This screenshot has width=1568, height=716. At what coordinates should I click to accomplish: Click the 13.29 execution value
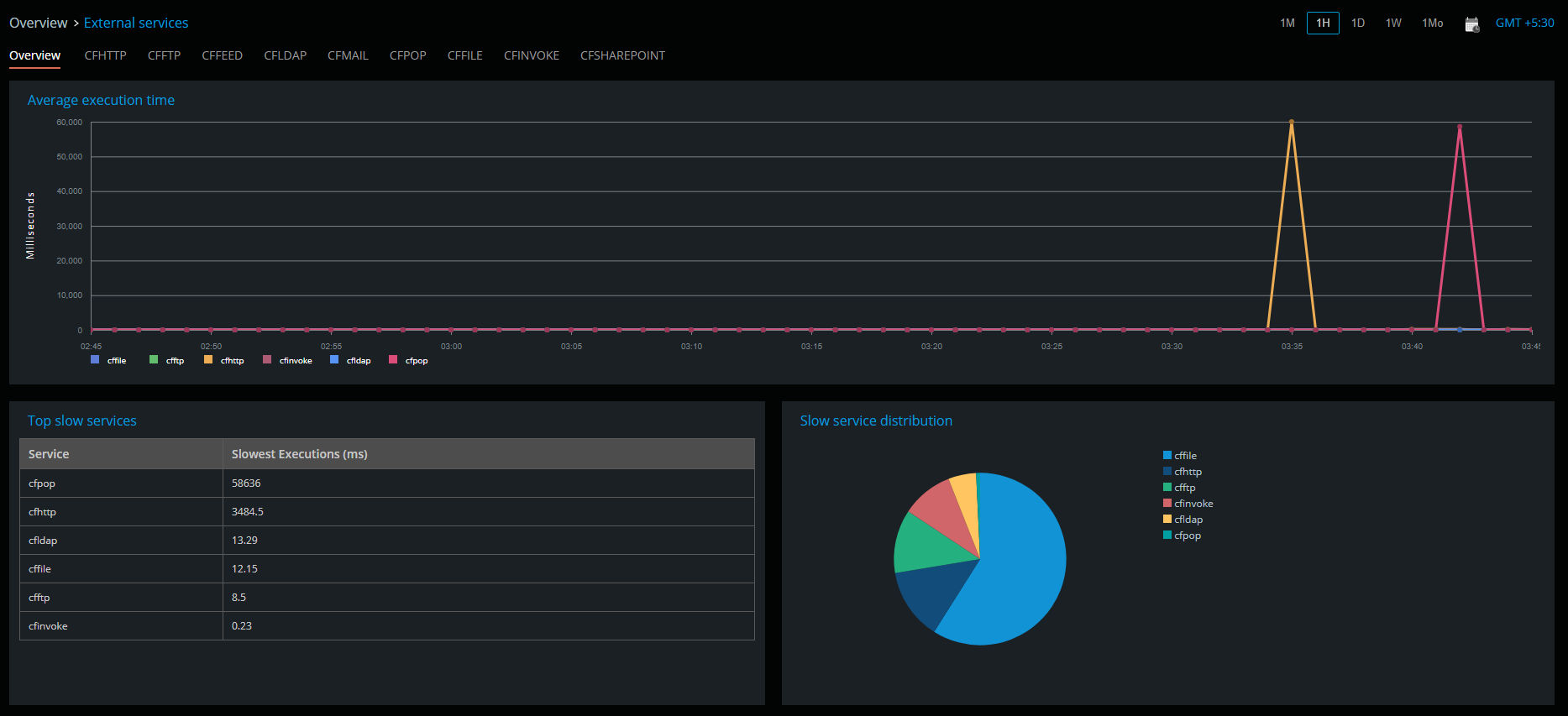[244, 541]
